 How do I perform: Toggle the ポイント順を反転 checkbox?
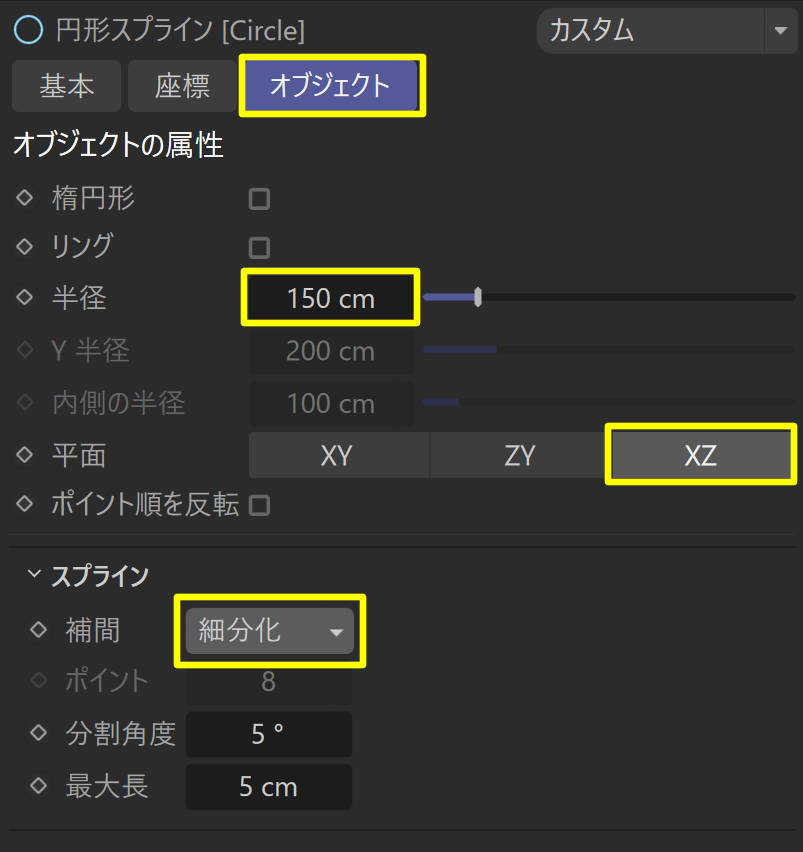click(x=259, y=505)
